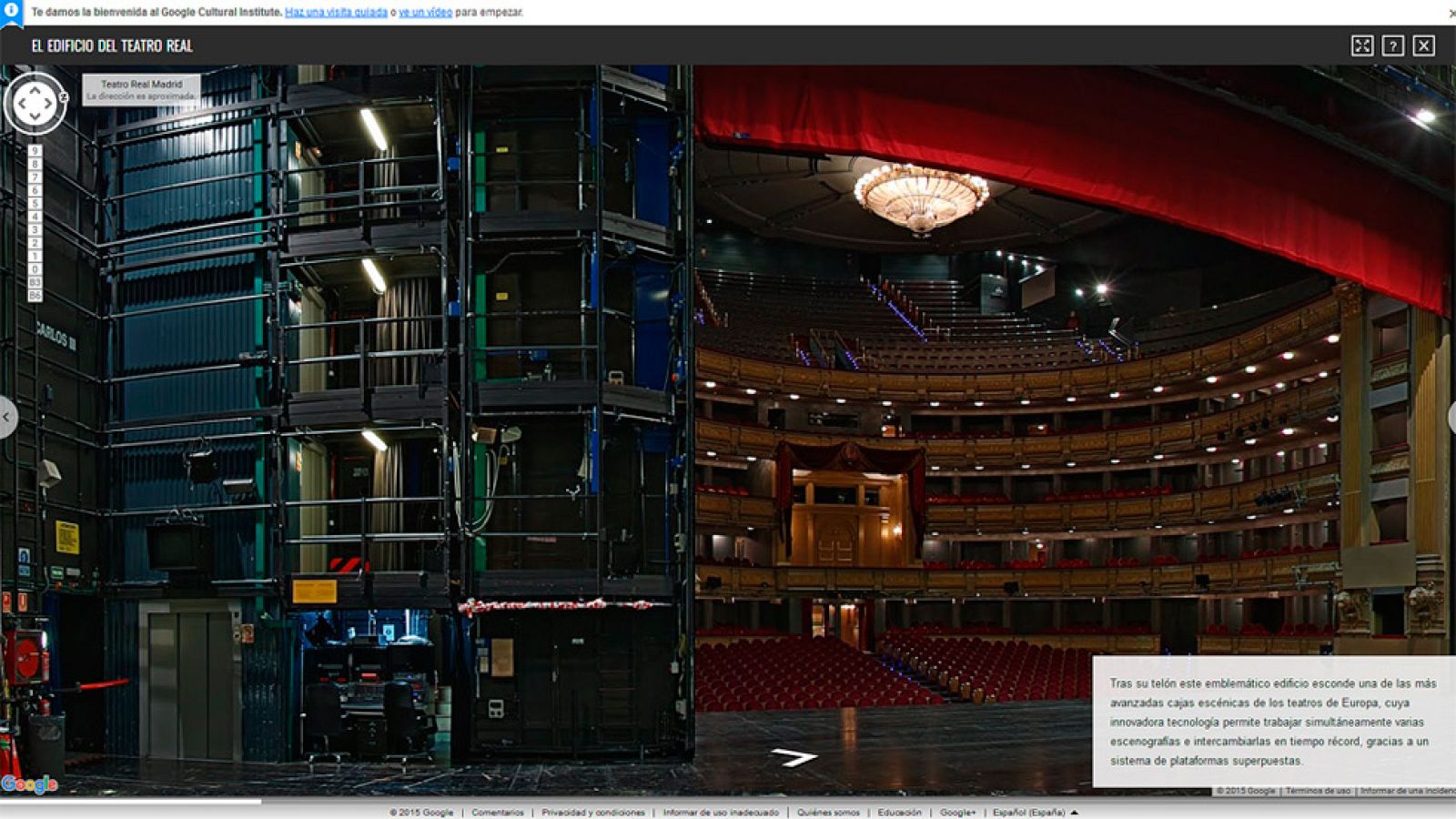The image size is (1456, 819).
Task: Select floor 5 in the level selector
Action: (35, 201)
